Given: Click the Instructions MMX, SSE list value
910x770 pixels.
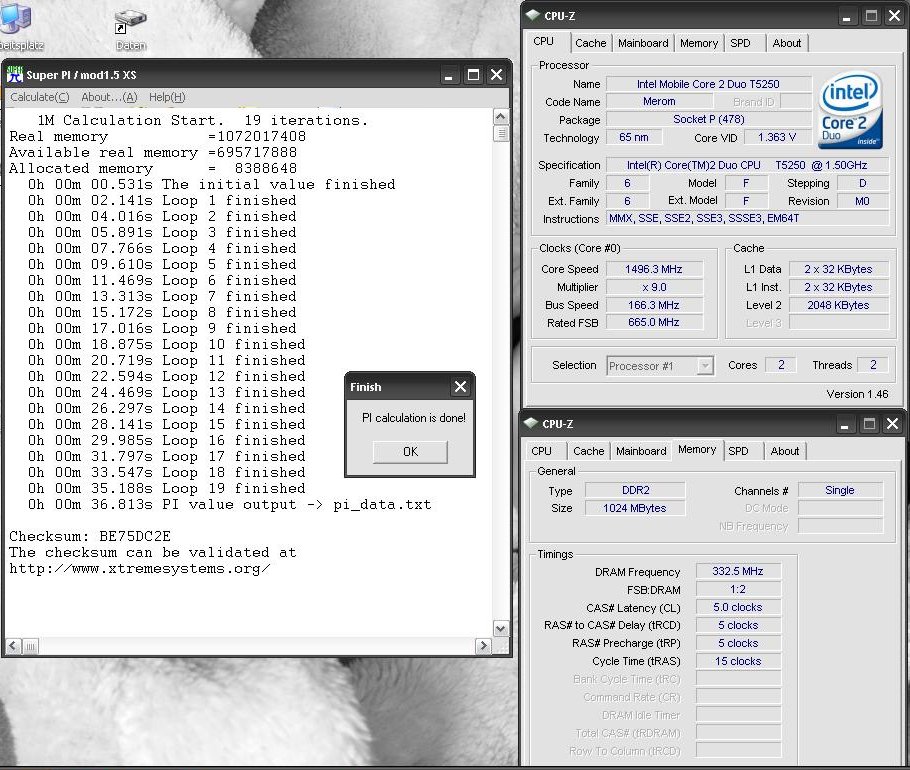Looking at the screenshot, I should 748,218.
